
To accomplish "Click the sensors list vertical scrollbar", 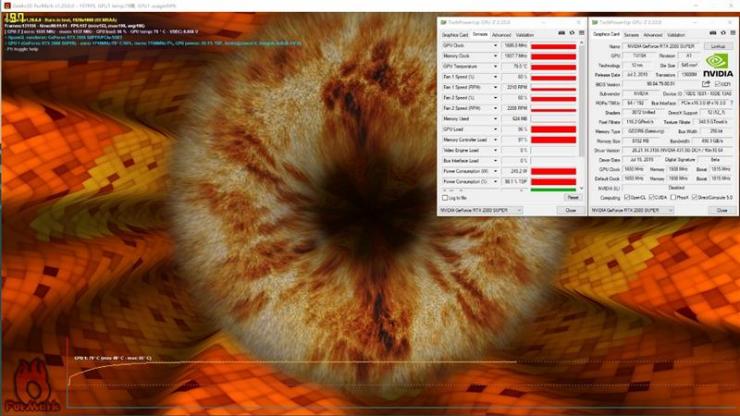I will click(581, 116).
